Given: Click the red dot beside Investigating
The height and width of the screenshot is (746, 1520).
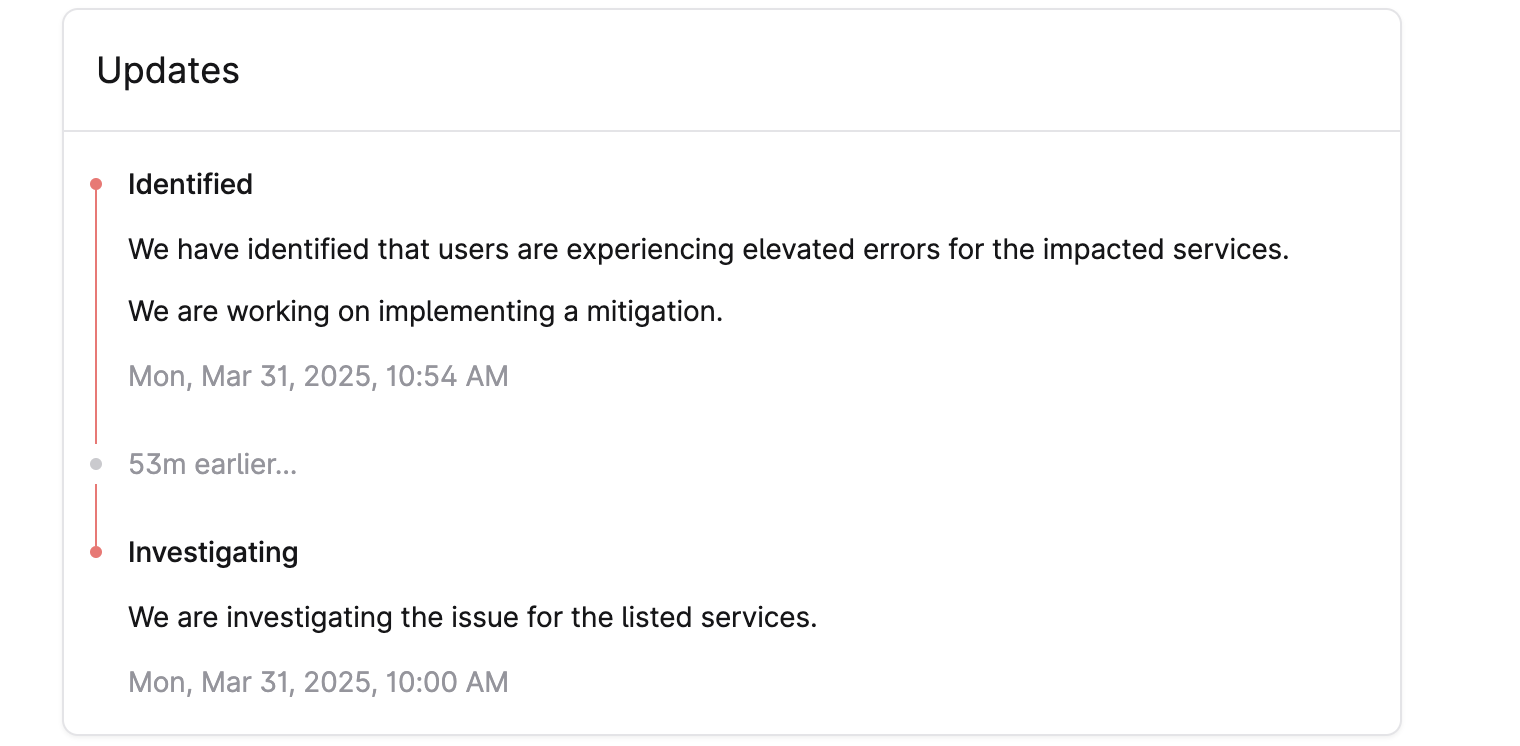Looking at the screenshot, I should click(x=96, y=552).
